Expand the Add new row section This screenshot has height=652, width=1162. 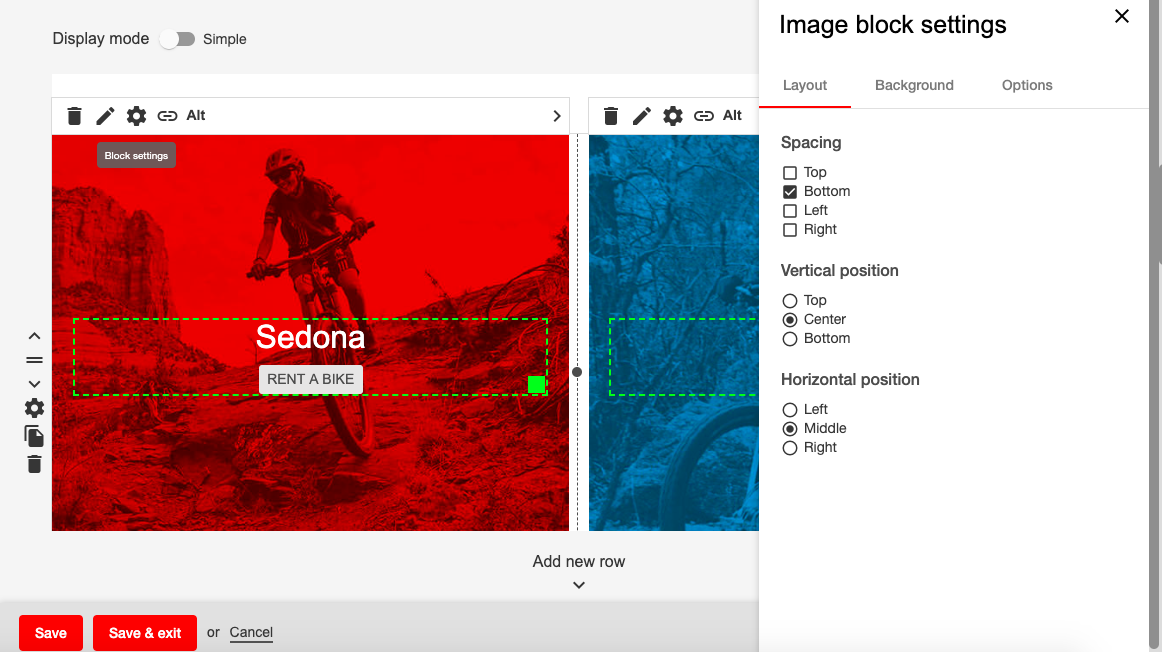click(x=578, y=584)
